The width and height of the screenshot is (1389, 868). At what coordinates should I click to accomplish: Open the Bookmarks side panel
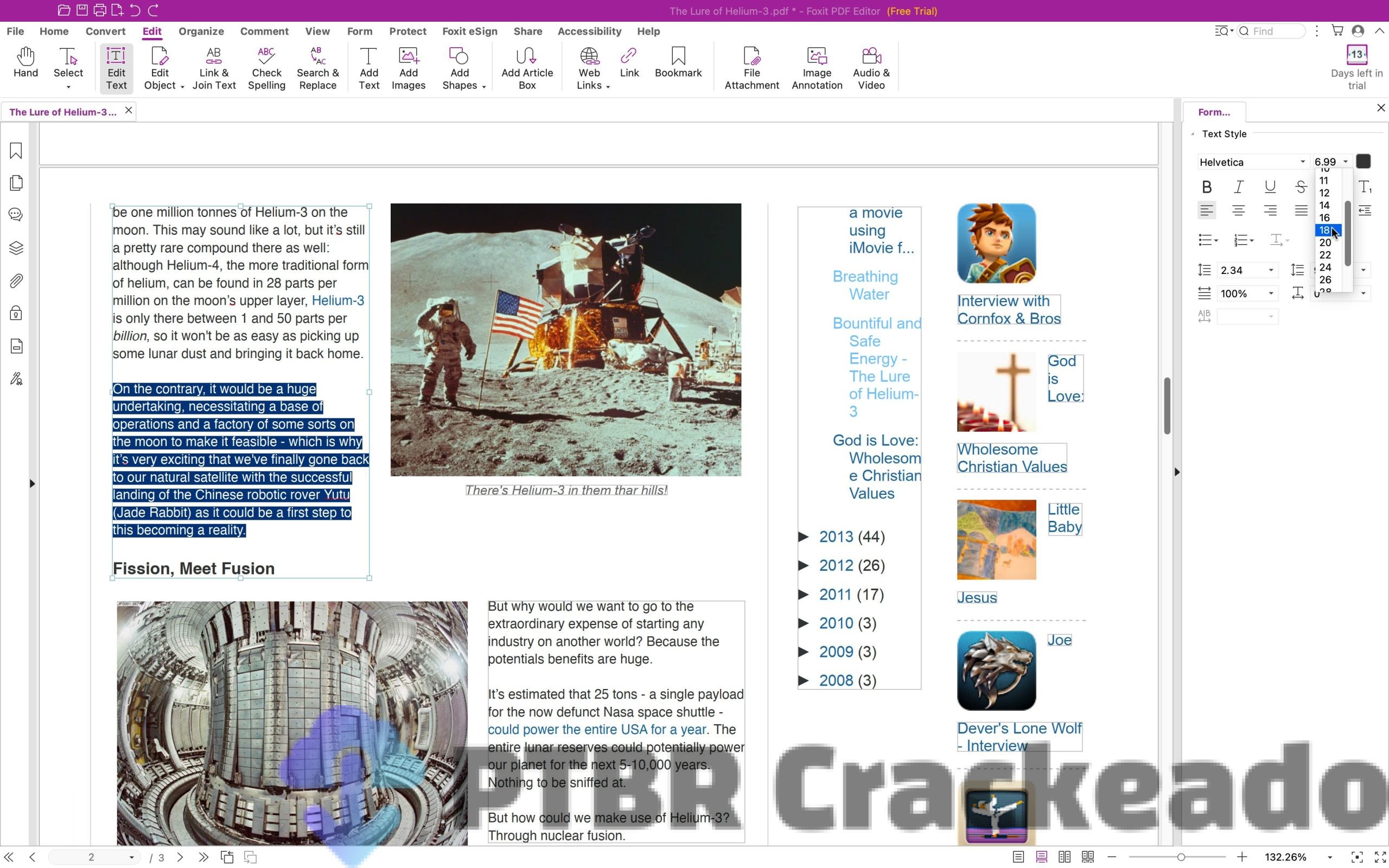tap(16, 151)
